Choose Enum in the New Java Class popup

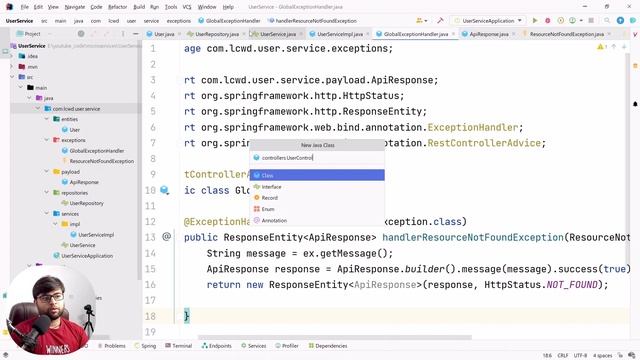pyautogui.click(x=317, y=209)
